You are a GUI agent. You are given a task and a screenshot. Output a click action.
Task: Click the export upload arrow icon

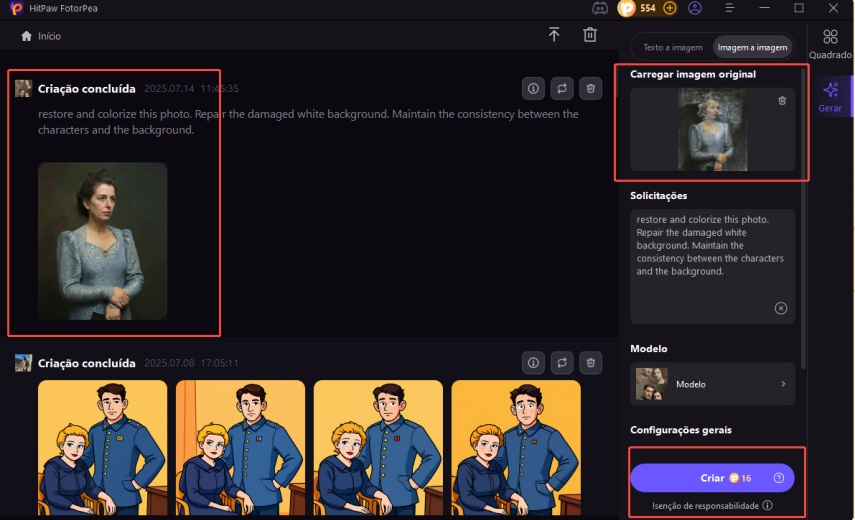[554, 35]
